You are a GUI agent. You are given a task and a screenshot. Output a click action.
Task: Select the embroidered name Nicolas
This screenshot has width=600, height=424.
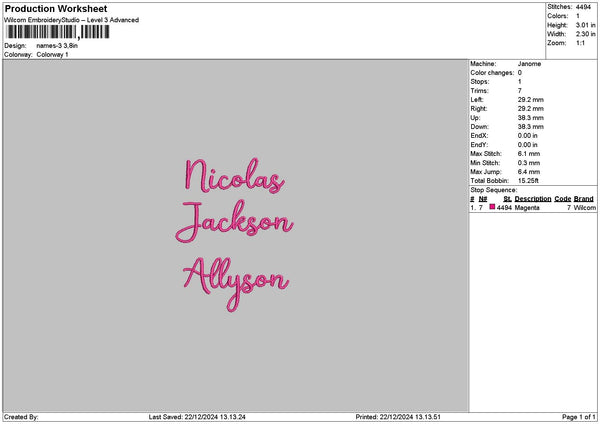coord(235,176)
